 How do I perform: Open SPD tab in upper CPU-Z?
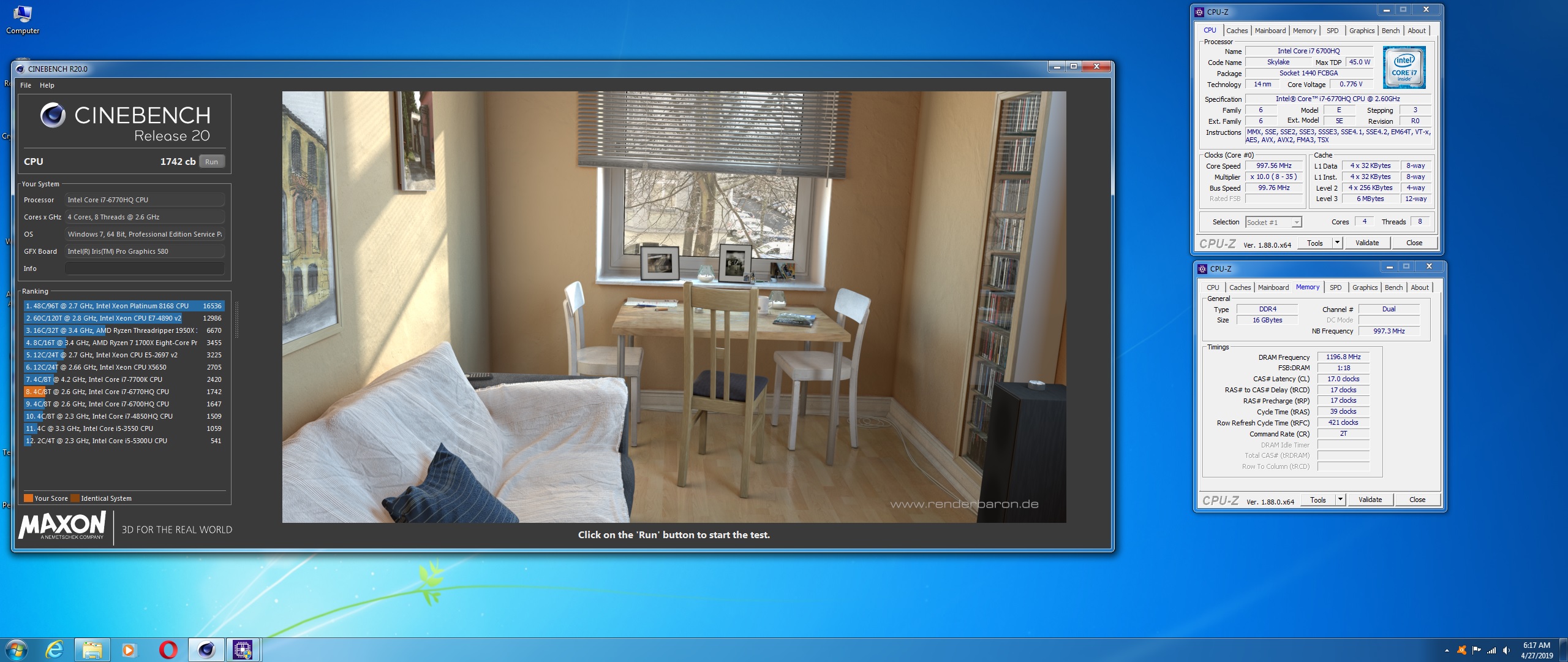[x=1332, y=31]
